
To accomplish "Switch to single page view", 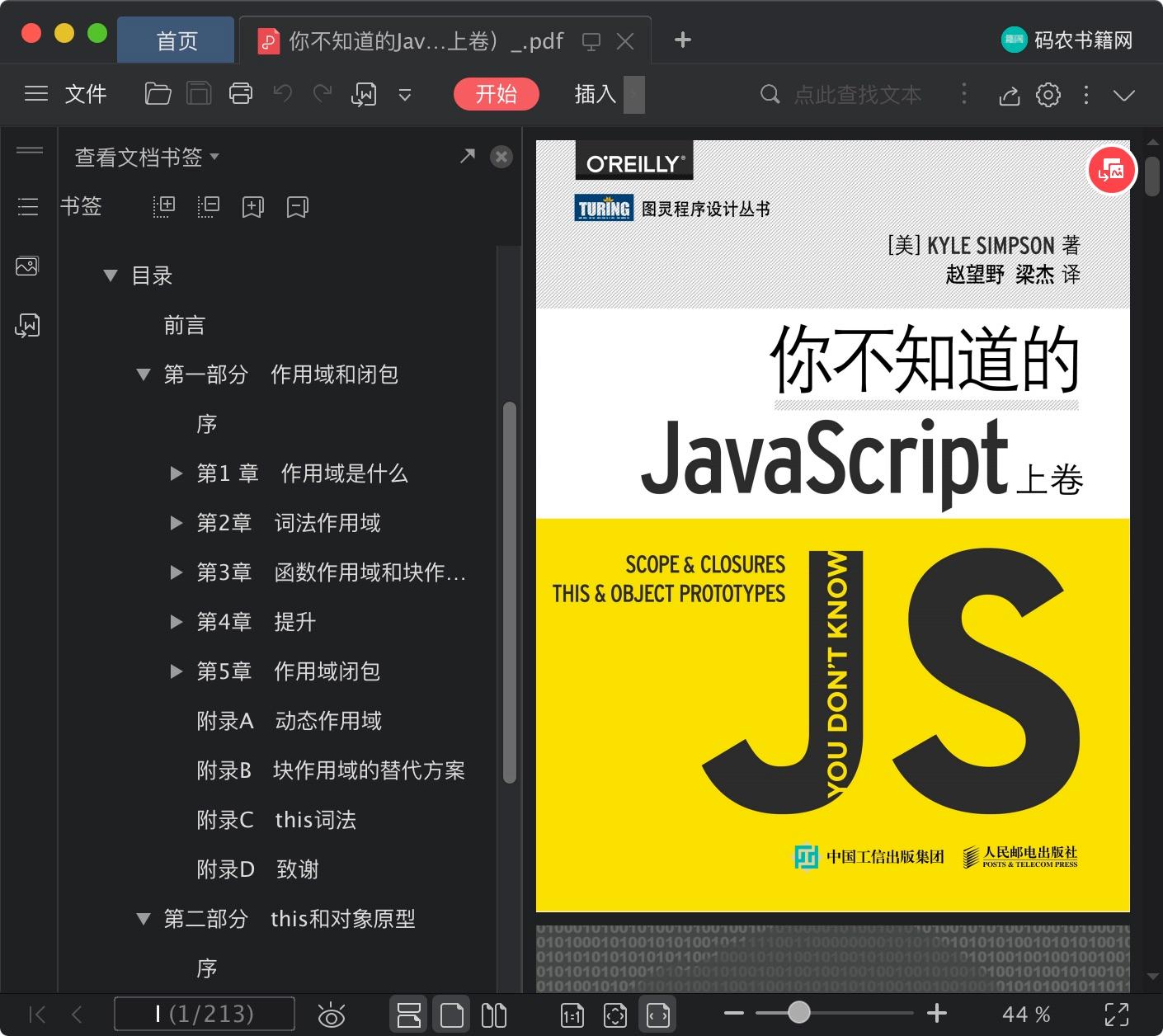I will point(452,1014).
